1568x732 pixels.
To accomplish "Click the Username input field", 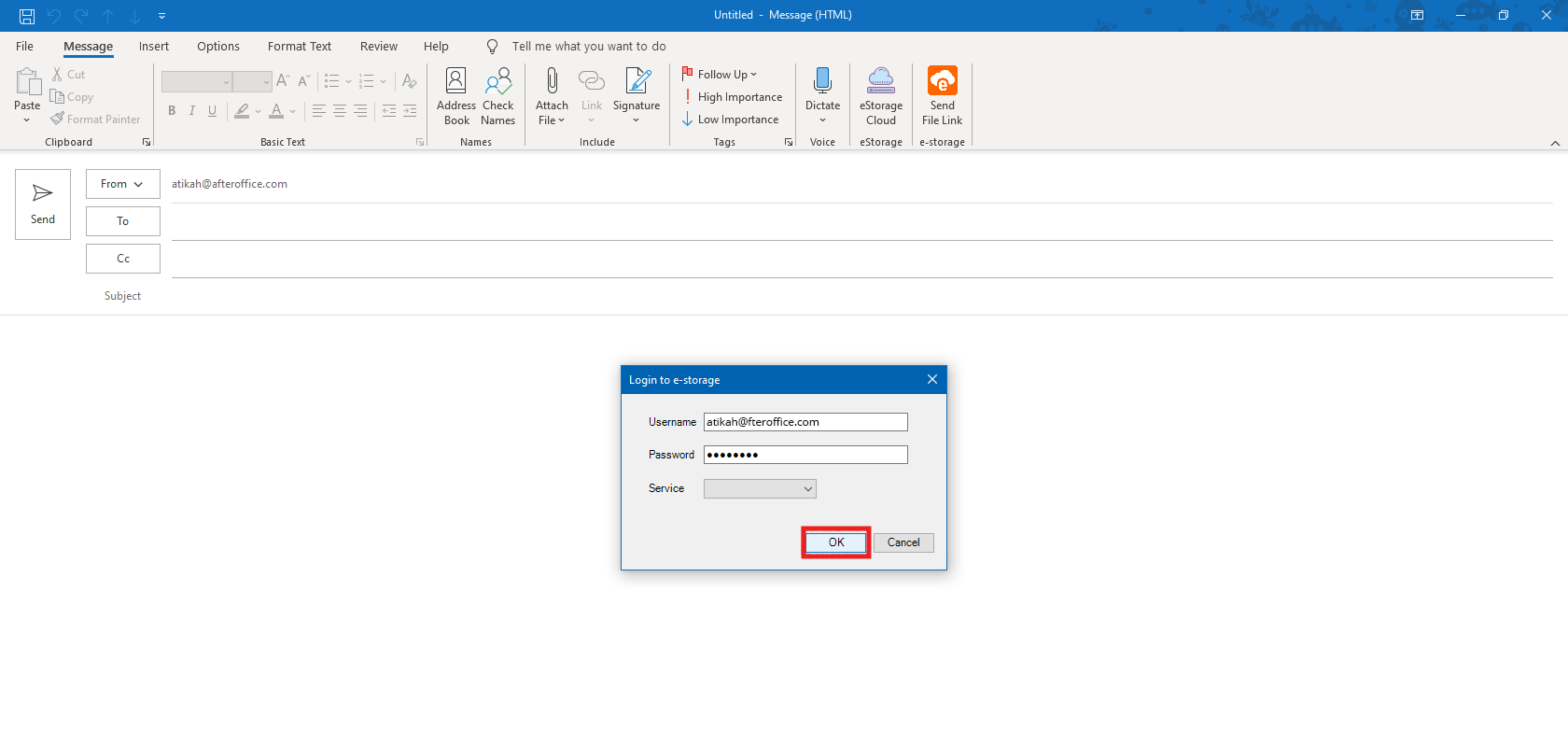I will [805, 422].
